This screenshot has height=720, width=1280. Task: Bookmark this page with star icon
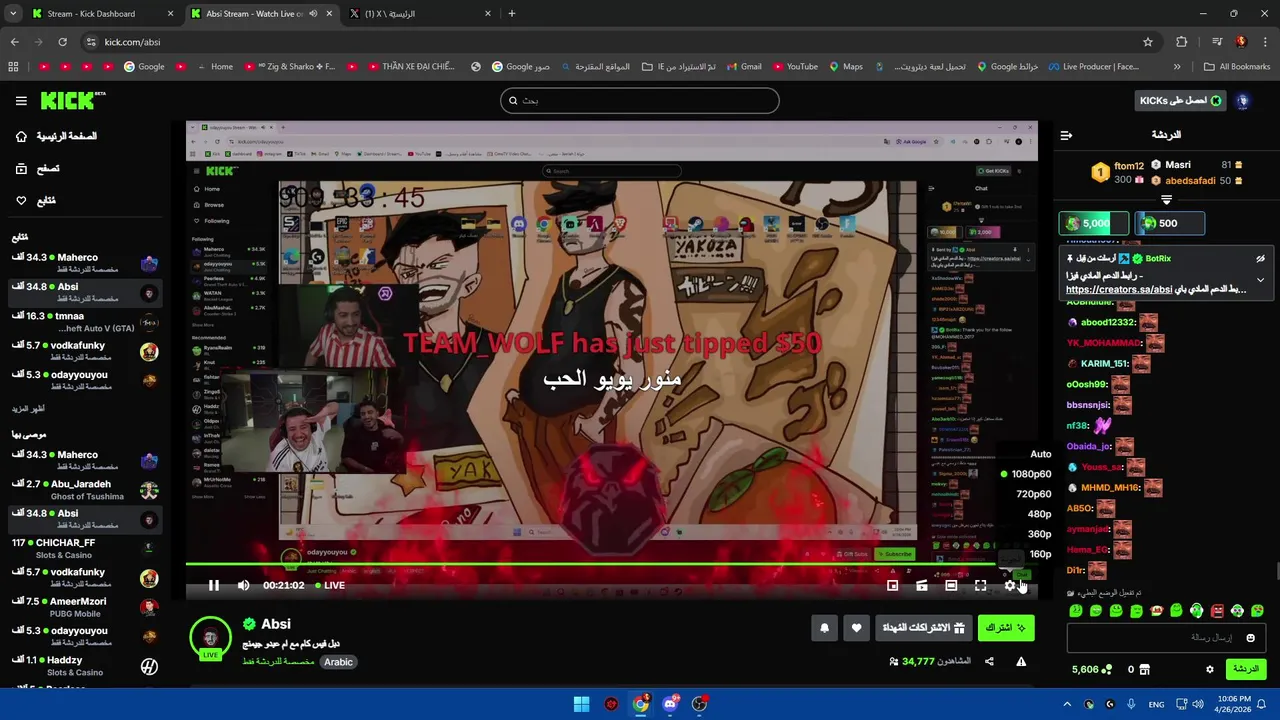1148,42
